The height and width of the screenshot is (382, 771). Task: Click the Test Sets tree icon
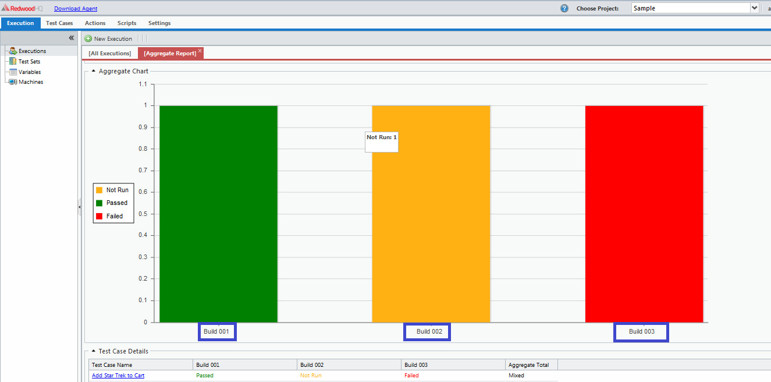[13, 61]
